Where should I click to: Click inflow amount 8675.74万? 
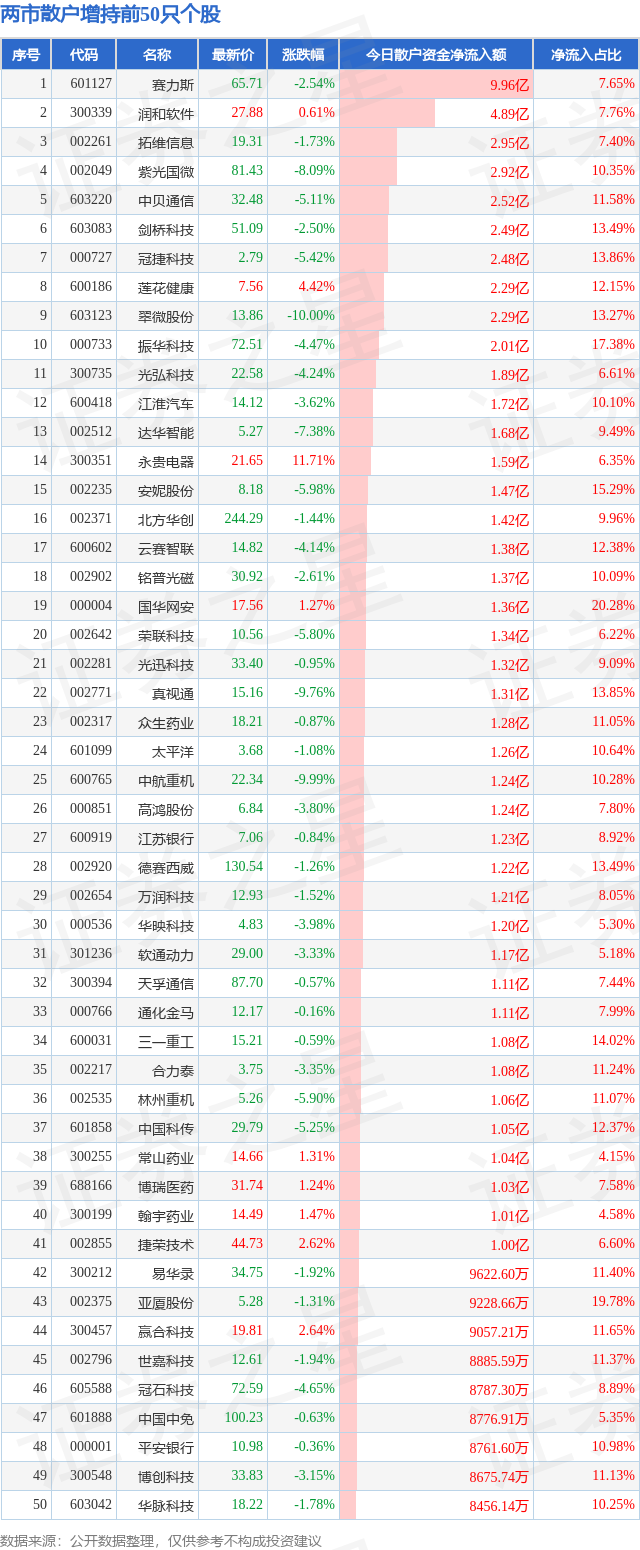point(500,1476)
